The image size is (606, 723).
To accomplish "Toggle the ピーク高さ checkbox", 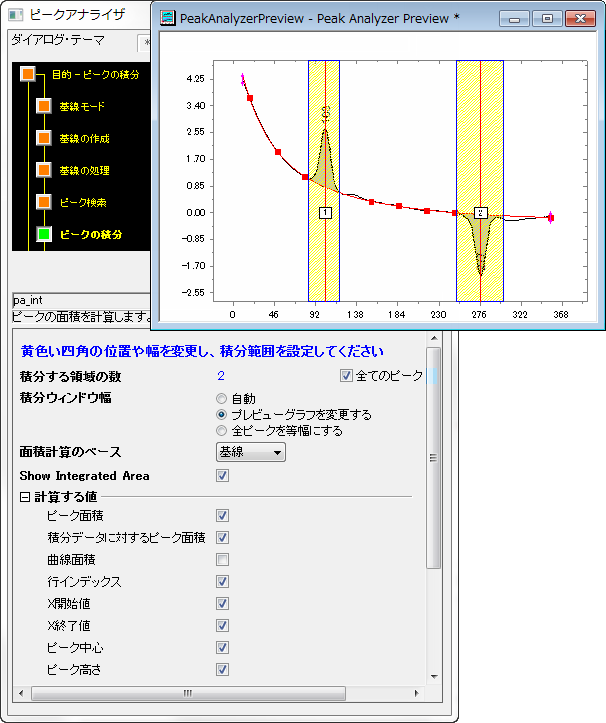I will point(222,669).
